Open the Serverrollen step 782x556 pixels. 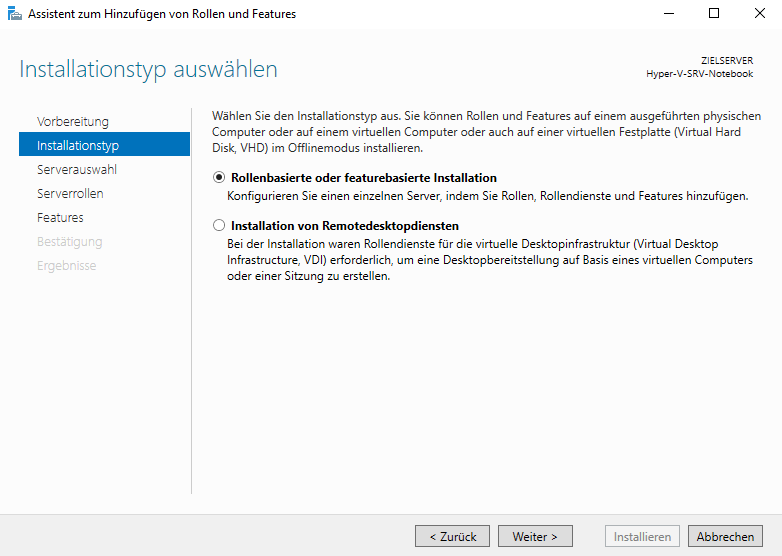(70, 194)
